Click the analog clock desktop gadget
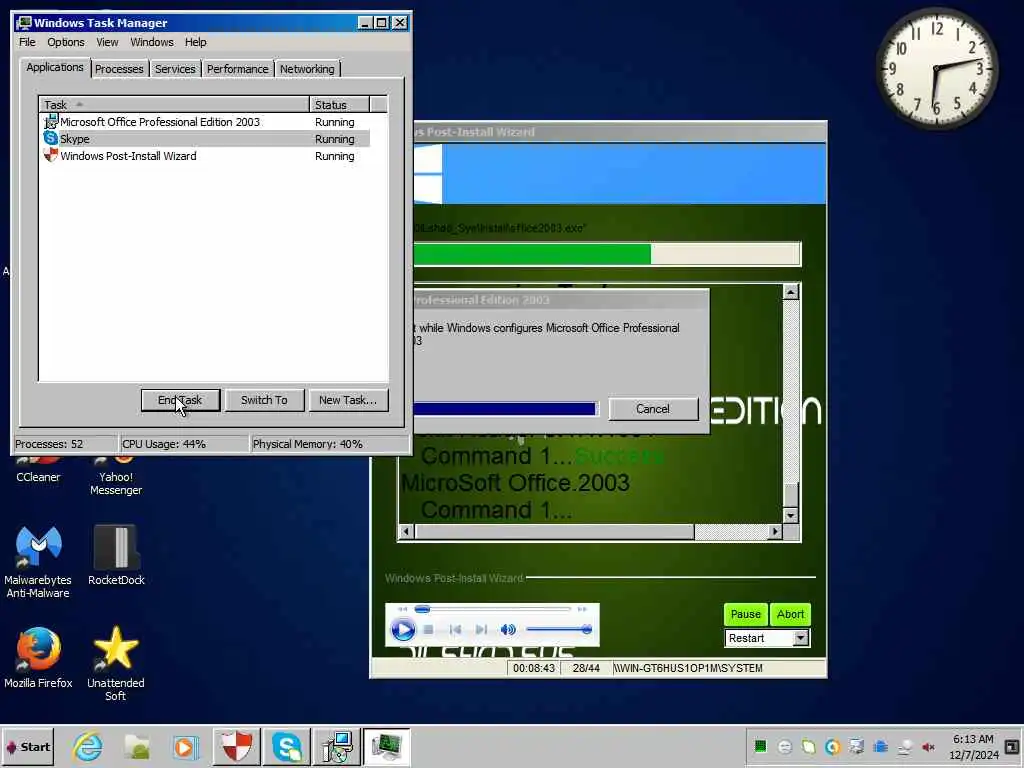 936,69
